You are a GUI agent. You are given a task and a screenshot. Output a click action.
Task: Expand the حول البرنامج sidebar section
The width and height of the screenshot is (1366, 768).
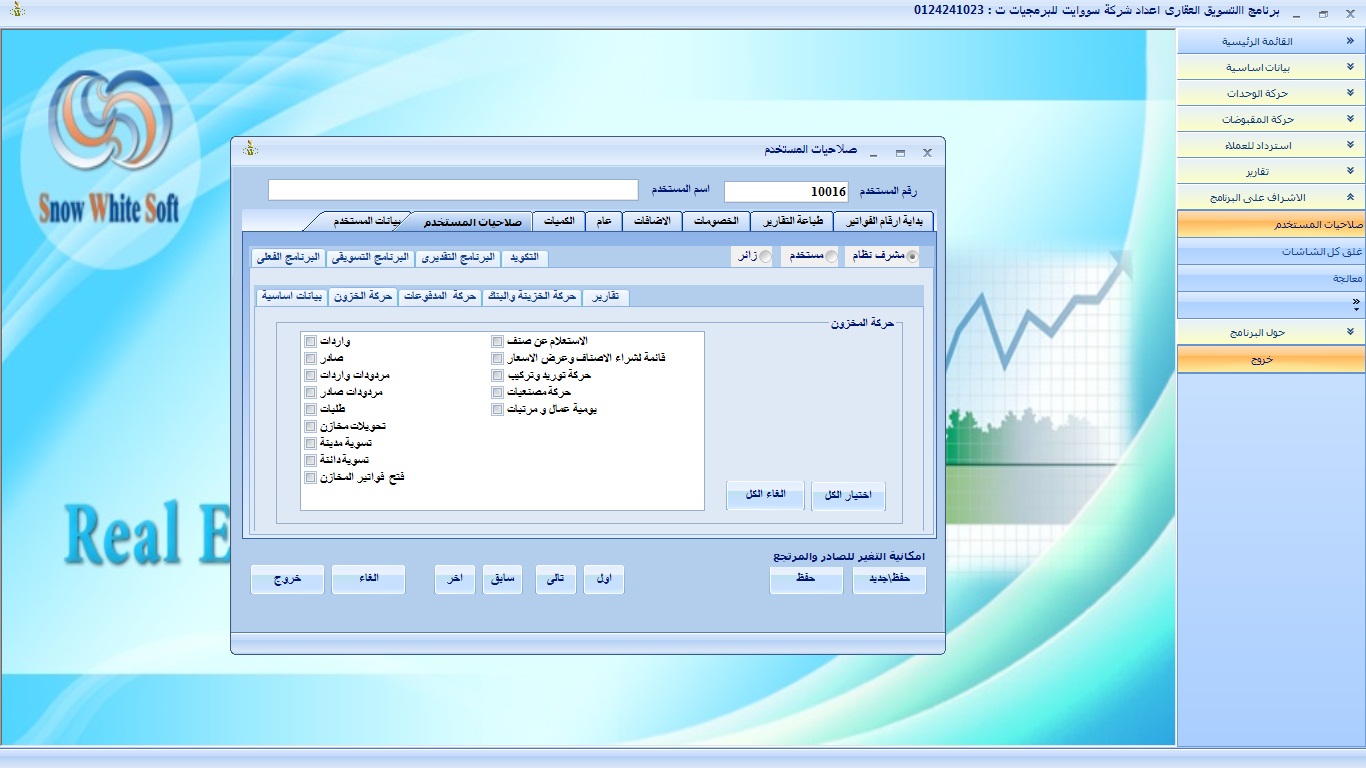tap(1270, 332)
